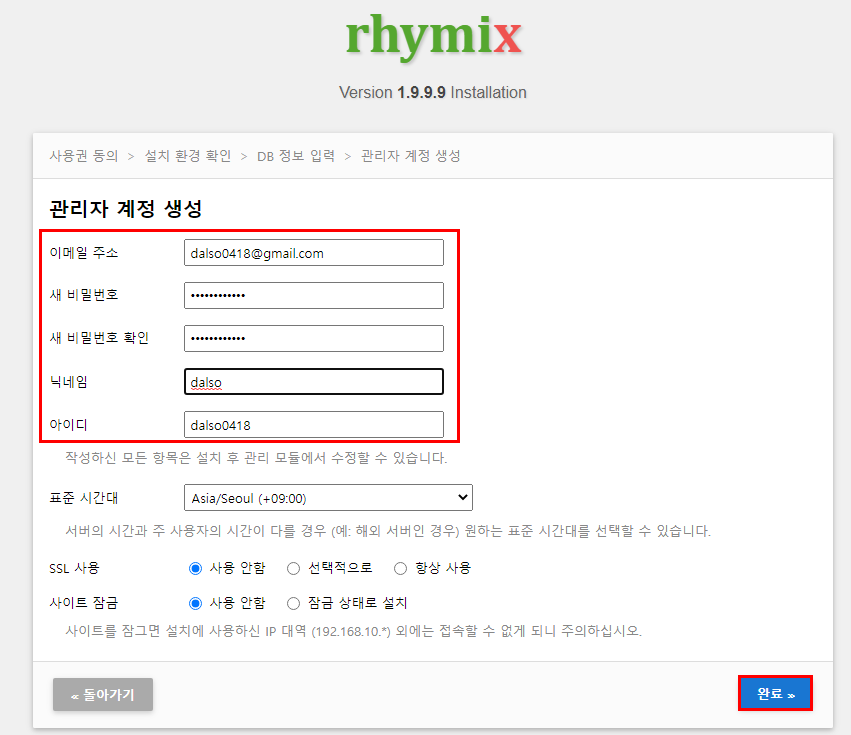The width and height of the screenshot is (851, 735).
Task: Click the 새 비밀번호 확인 label
Action: click(99, 338)
